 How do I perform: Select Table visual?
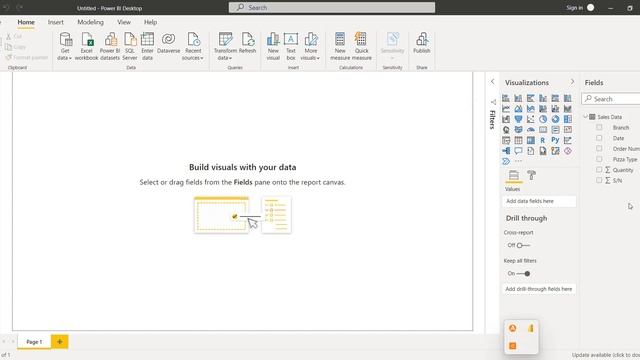click(518, 140)
